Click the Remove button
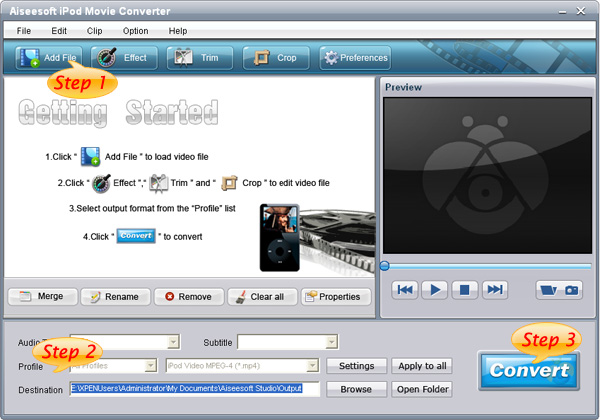Image resolution: width=600 pixels, height=420 pixels. click(x=189, y=296)
